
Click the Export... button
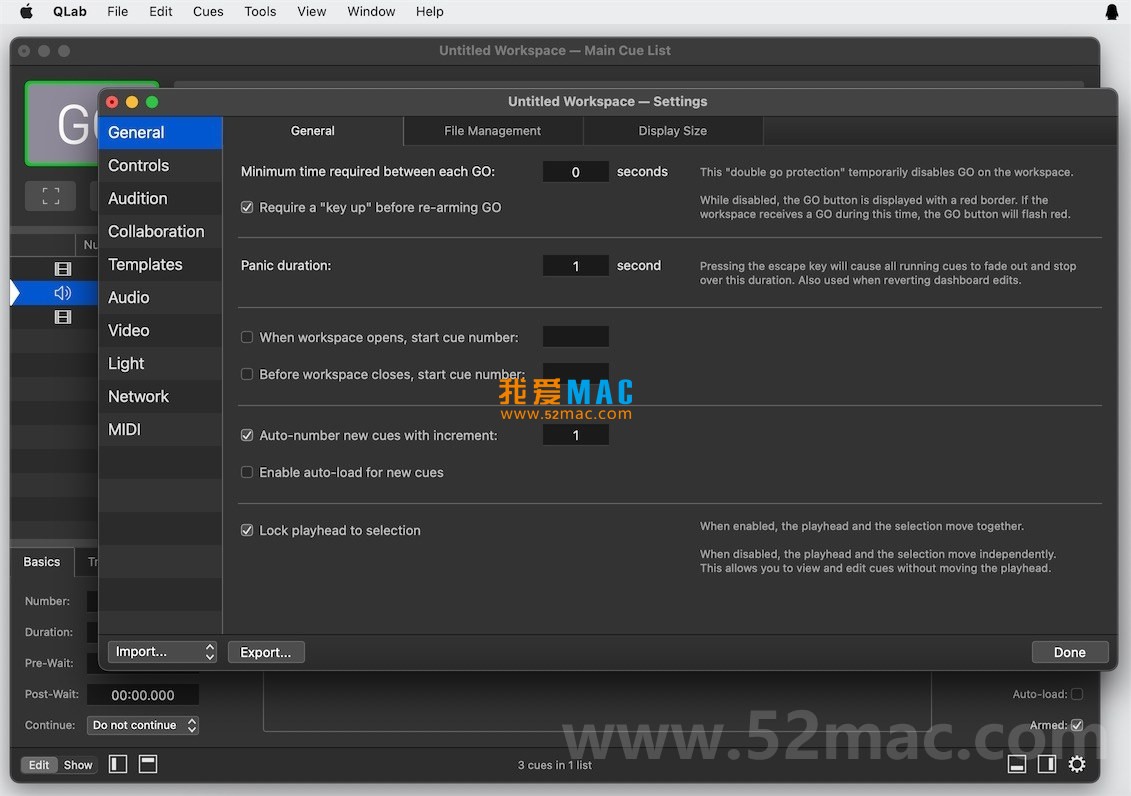266,652
